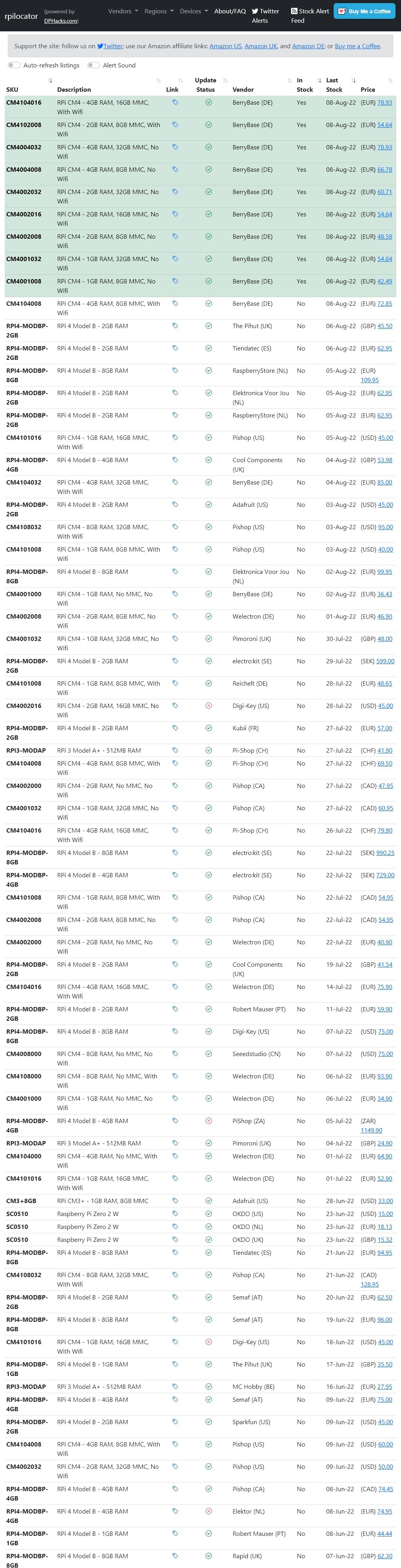
Task: Sort the table by the SKU column arrows
Action: click(x=50, y=80)
